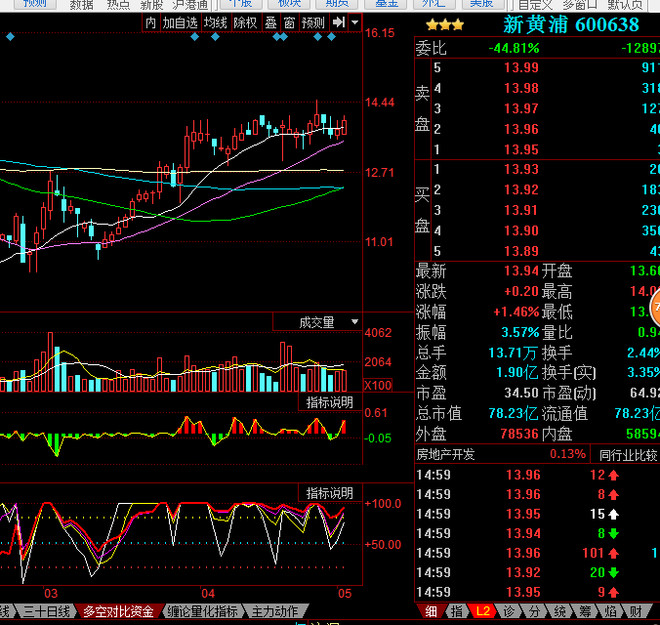Click the 04 month marker on time axis
This screenshot has width=660, height=625.
coord(208,593)
